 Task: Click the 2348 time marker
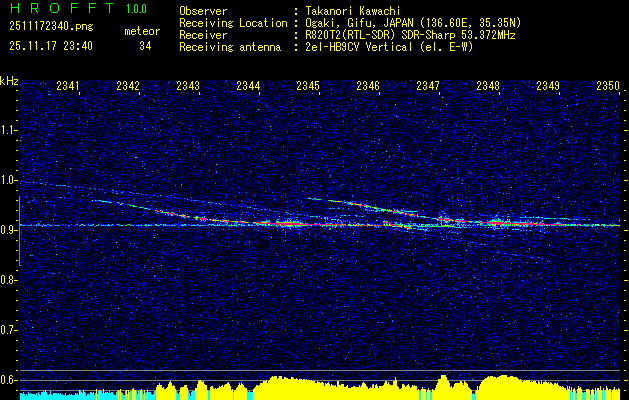click(488, 86)
